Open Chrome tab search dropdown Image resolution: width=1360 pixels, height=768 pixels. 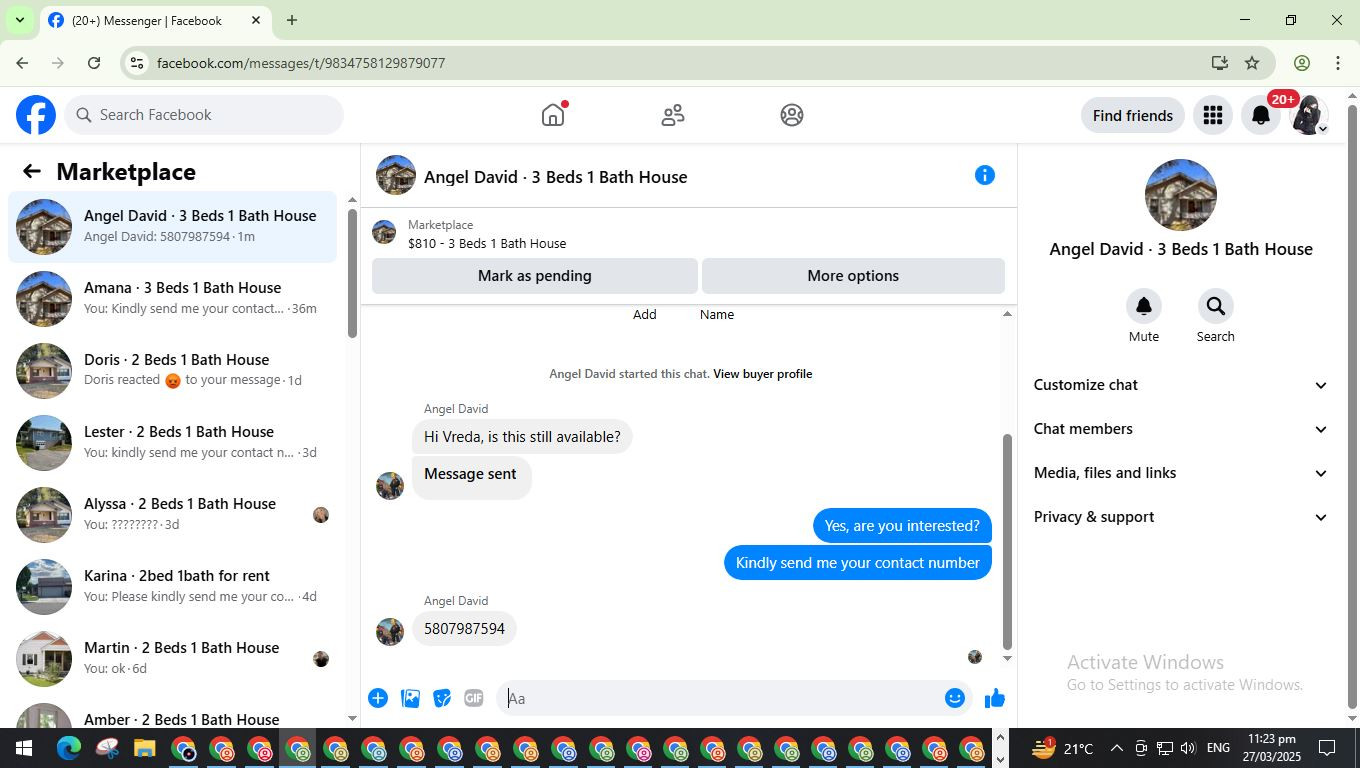(19, 20)
